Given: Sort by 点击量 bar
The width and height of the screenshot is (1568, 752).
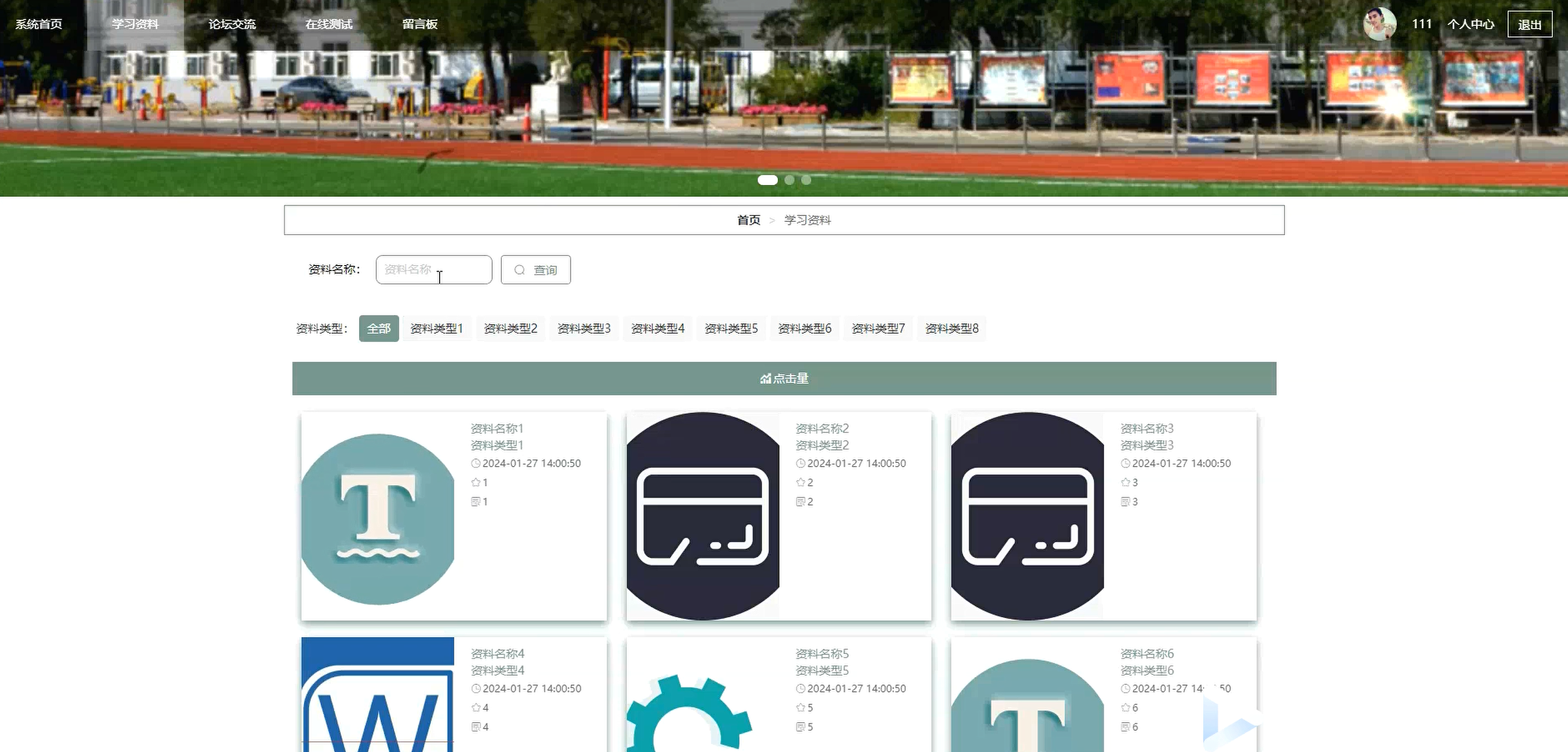Looking at the screenshot, I should pyautogui.click(x=784, y=379).
